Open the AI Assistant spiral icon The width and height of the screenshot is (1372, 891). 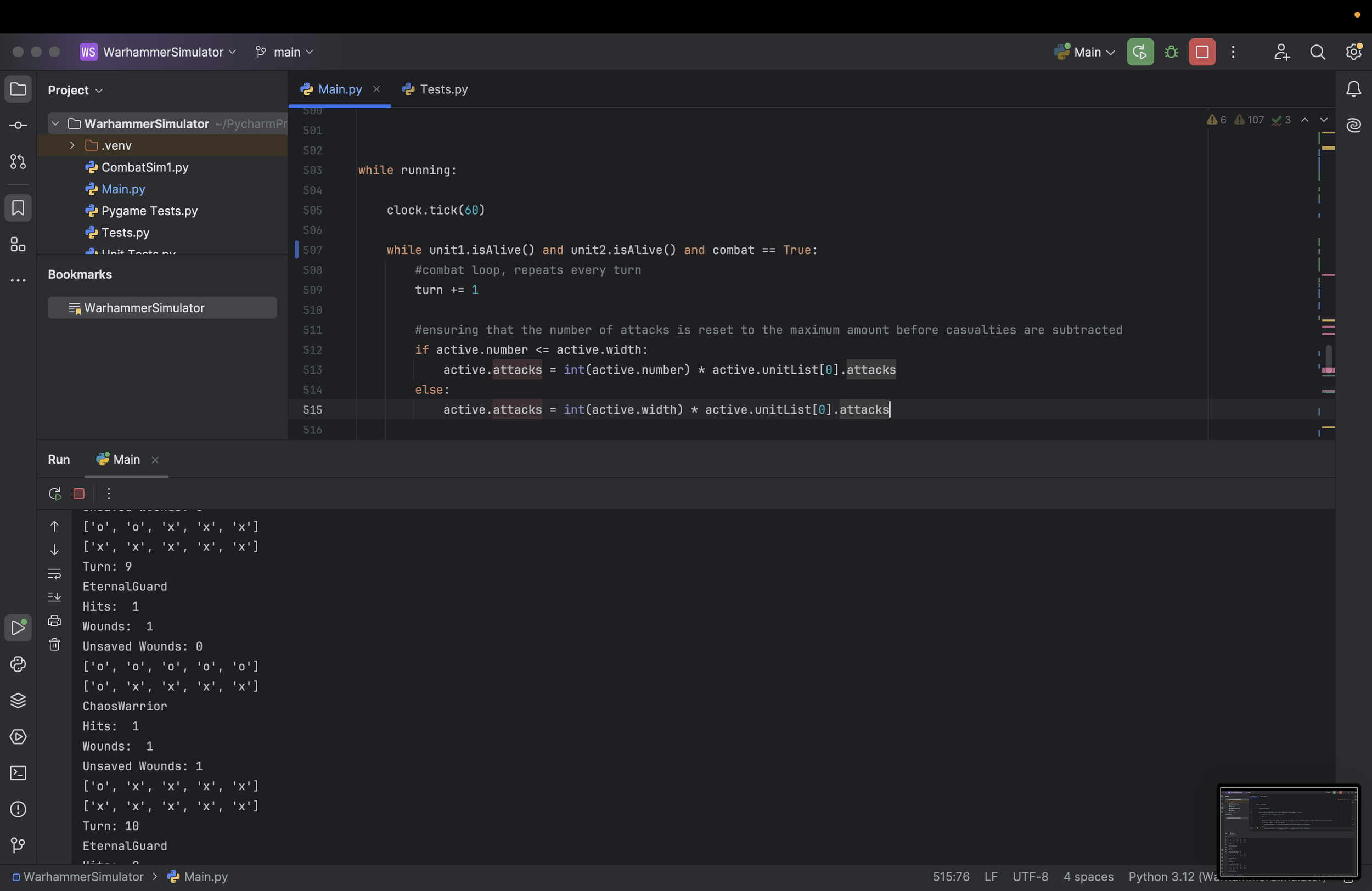tap(1353, 125)
